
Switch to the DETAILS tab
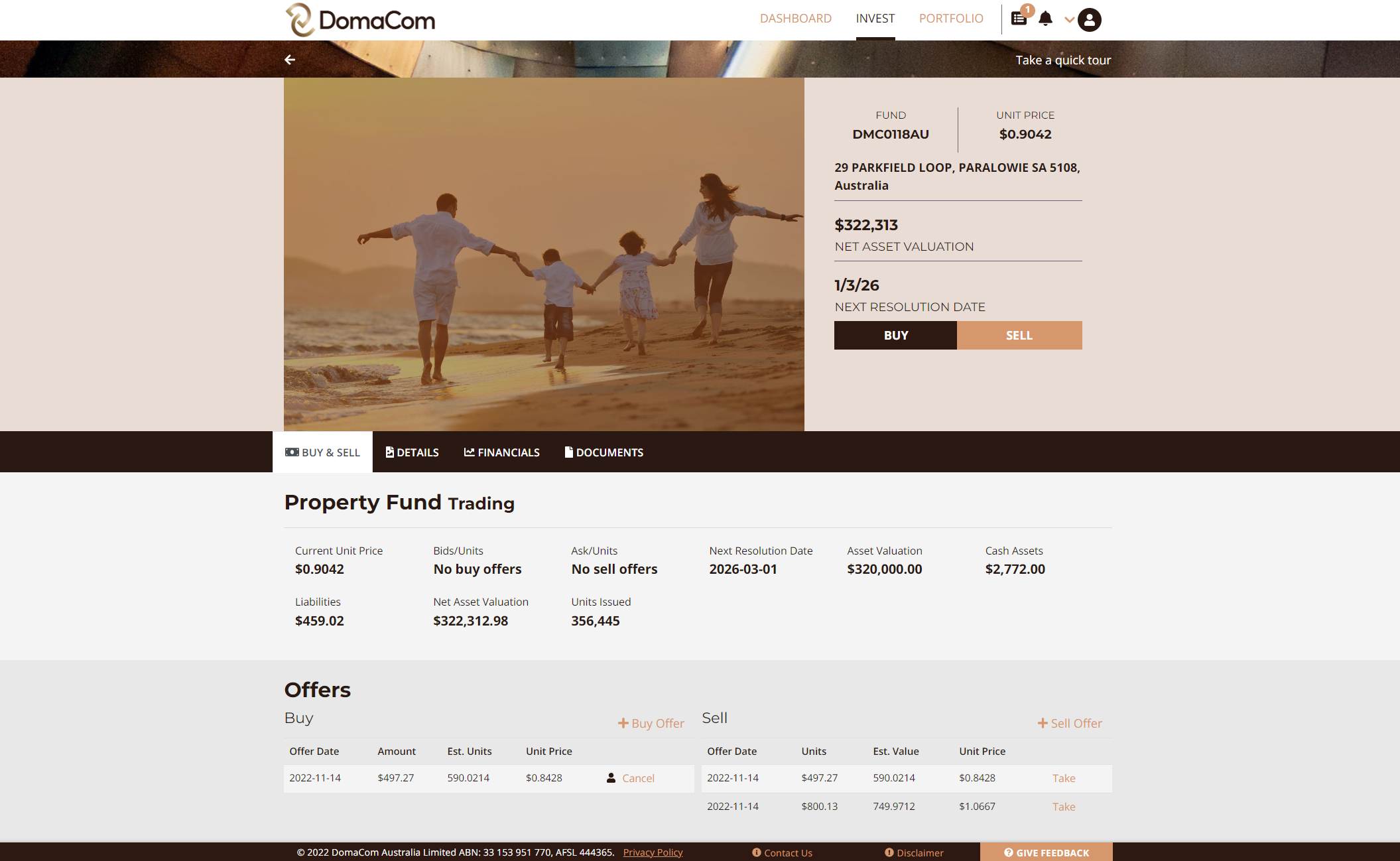click(412, 452)
